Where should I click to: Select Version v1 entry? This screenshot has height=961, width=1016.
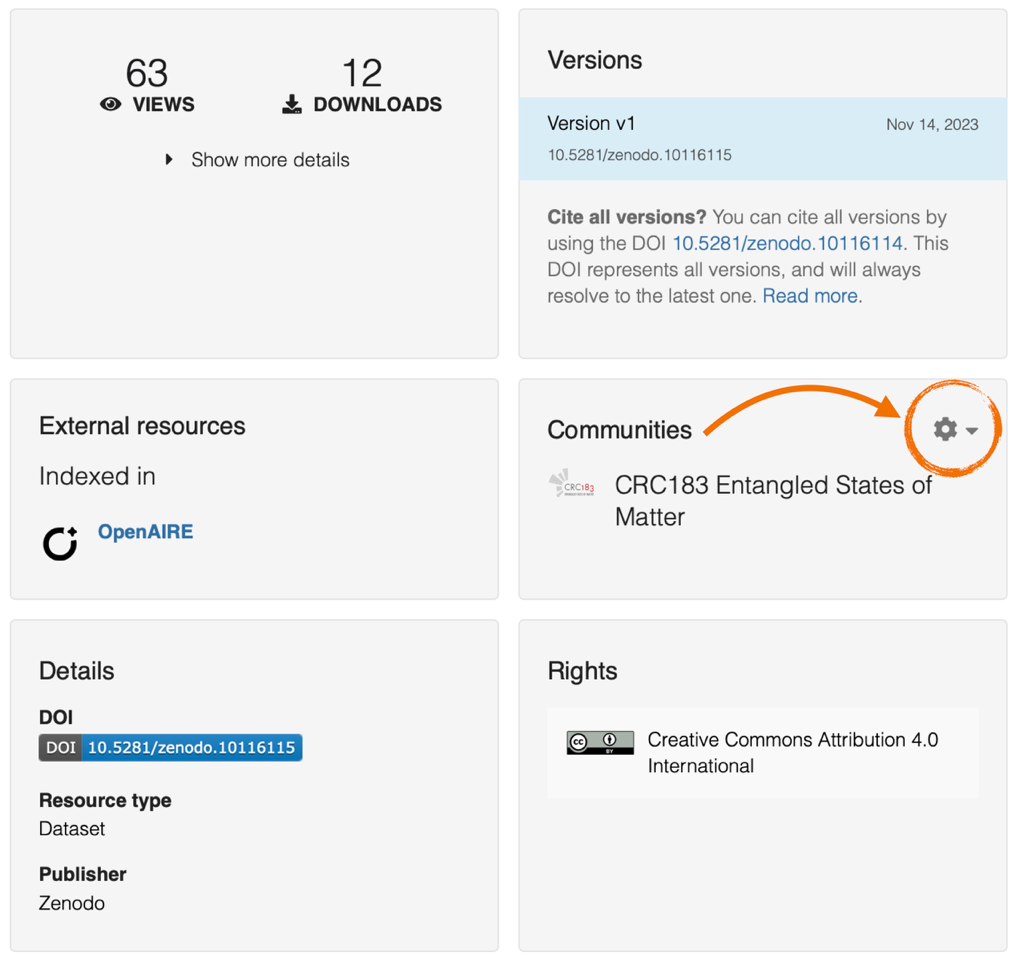tap(763, 139)
